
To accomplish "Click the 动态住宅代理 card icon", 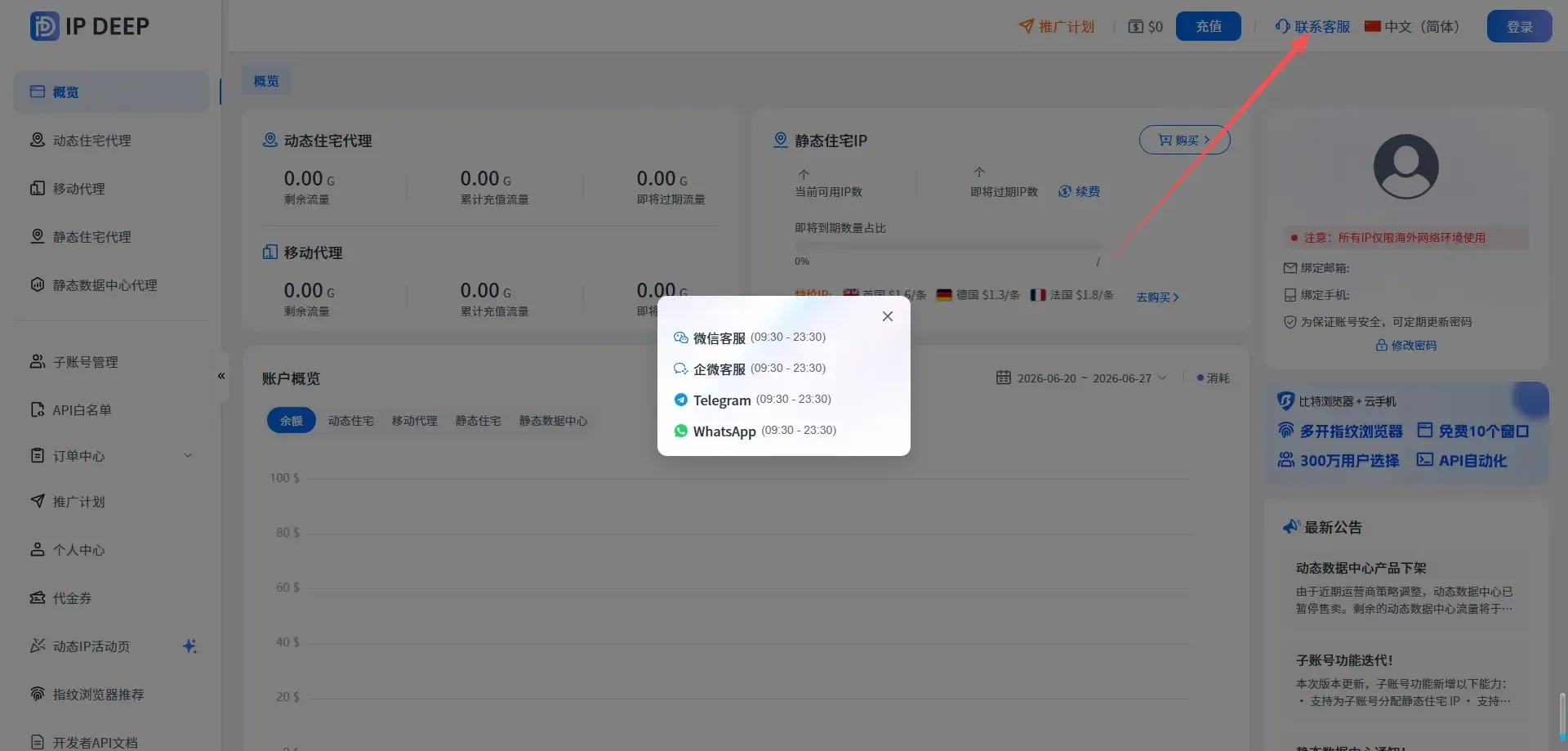I will (x=269, y=140).
